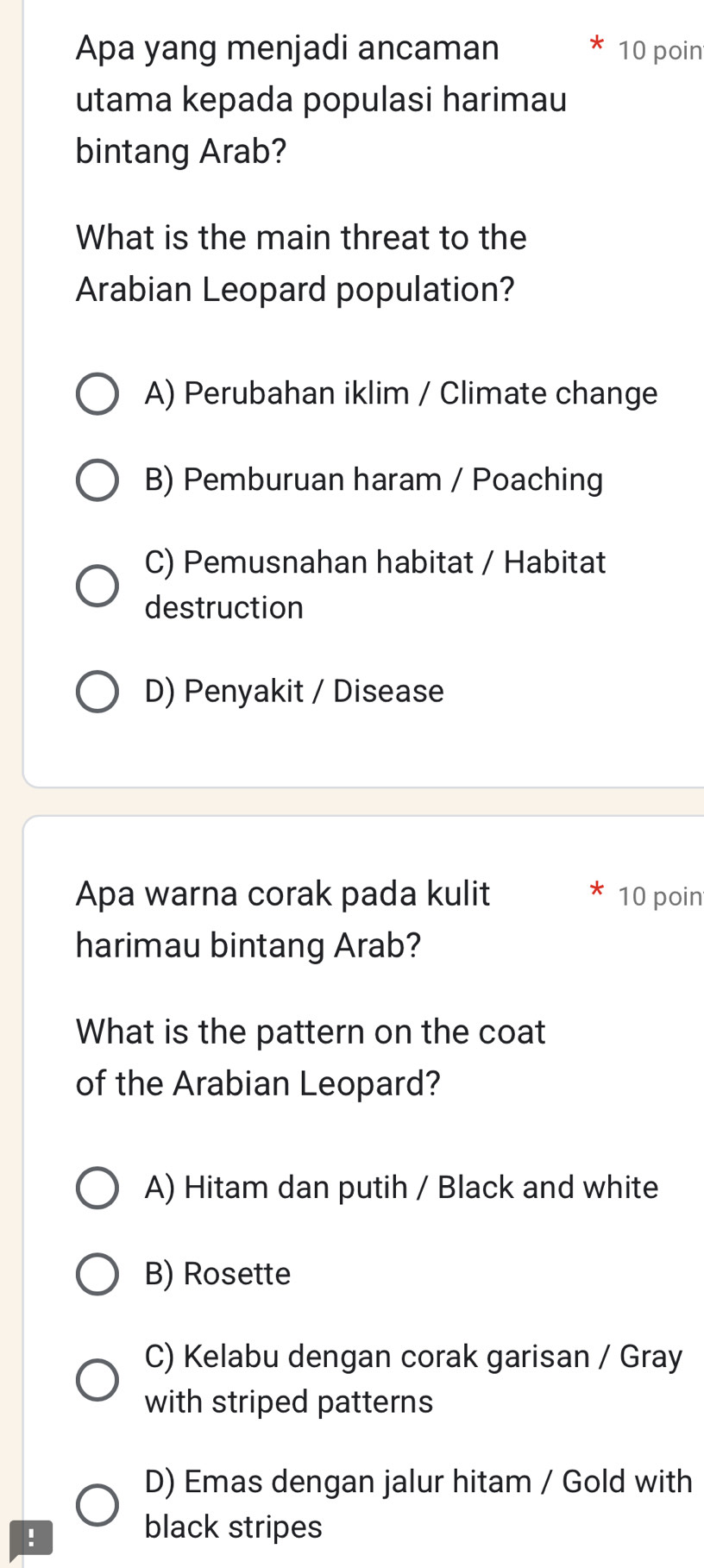The image size is (704, 1568).
Task: Select option D) Penyakit / Disease
Action: click(x=97, y=691)
